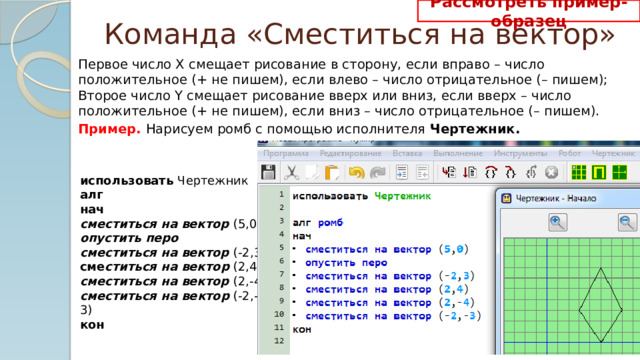Click the Copy page icon
Image resolution: width=640 pixels, height=360 pixels.
pos(312,172)
